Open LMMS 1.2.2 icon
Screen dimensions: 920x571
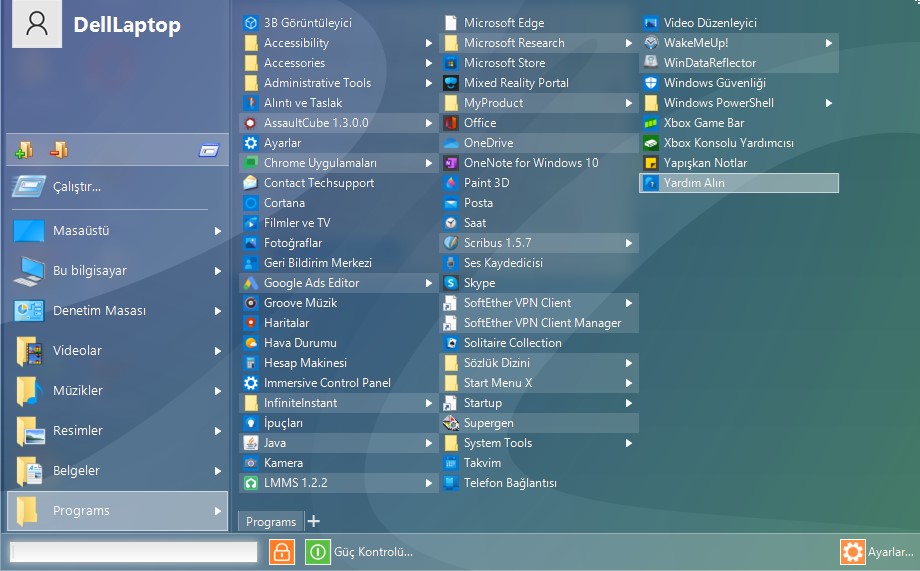pos(251,483)
